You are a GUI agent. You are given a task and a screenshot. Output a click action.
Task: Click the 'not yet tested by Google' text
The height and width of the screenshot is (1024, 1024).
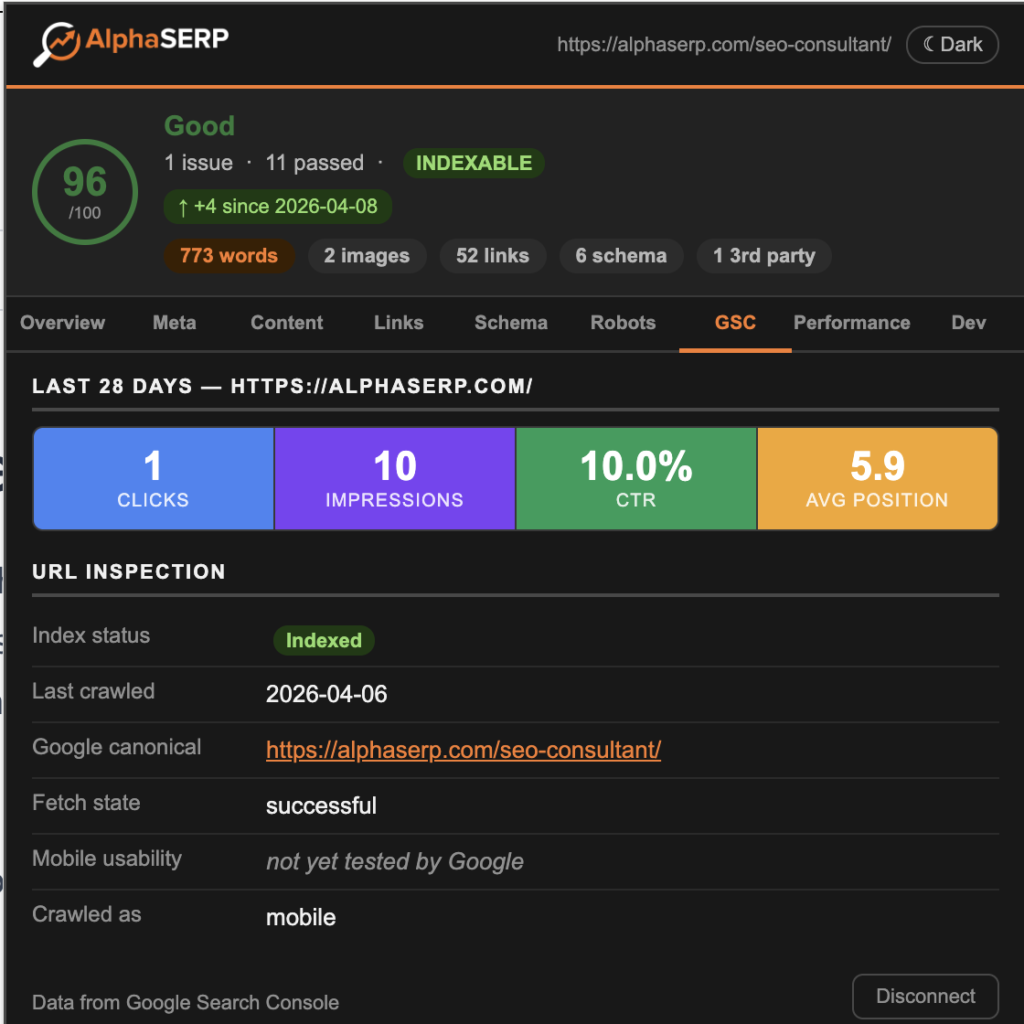click(395, 861)
